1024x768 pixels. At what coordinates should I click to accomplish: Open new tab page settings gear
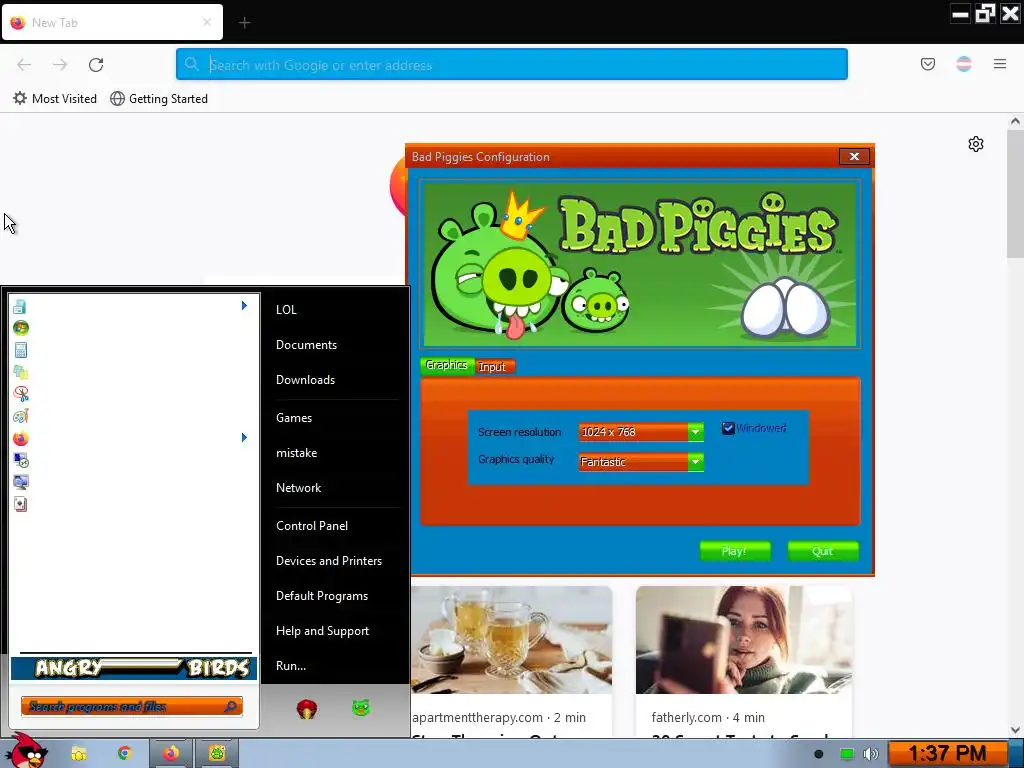[x=976, y=144]
